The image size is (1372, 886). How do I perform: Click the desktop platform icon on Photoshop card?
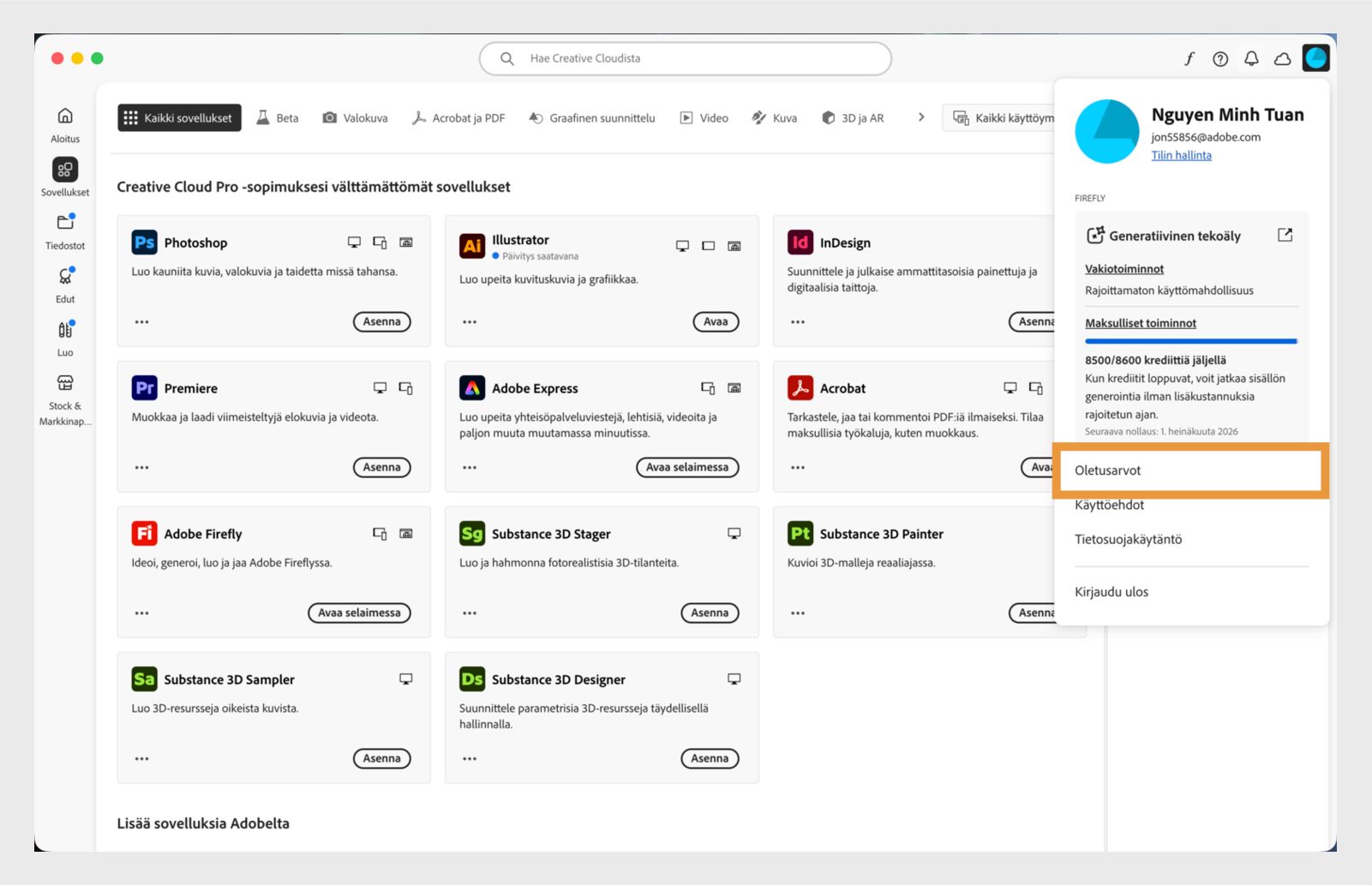[354, 242]
